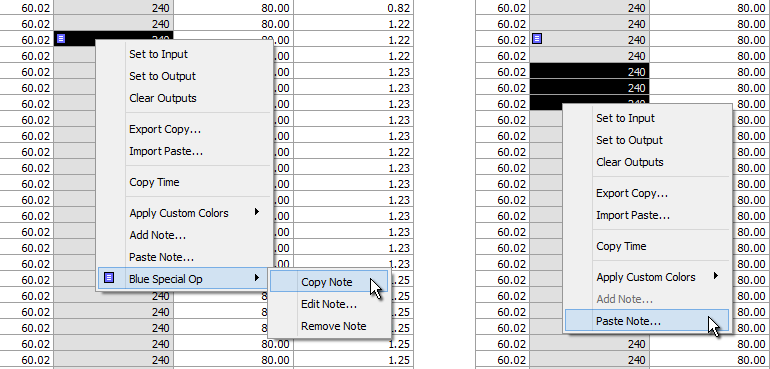This screenshot has height=369, width=770.
Task: Select Set to Output in the right menu
Action: click(629, 141)
